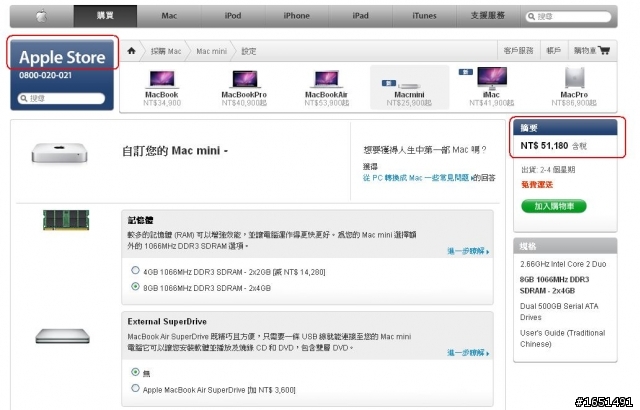Open the shopping cart icon
Image resolution: width=640 pixels, height=410 pixels.
pos(604,50)
